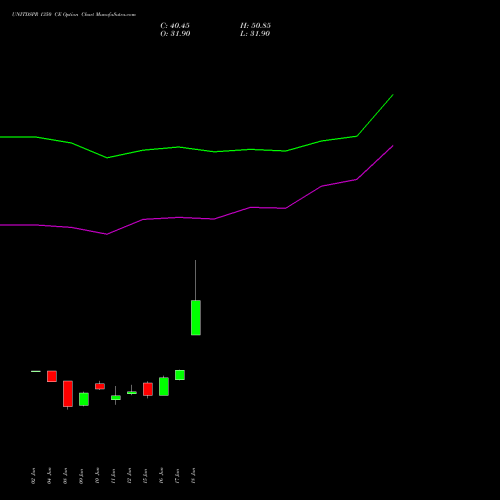Select the low value L: 31.90
Image resolution: width=500 pixels, height=500 pixels.
click(255, 34)
